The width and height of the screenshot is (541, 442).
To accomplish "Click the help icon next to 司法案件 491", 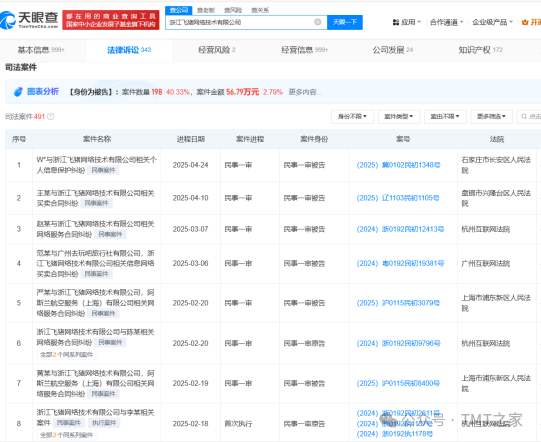I will tap(51, 117).
